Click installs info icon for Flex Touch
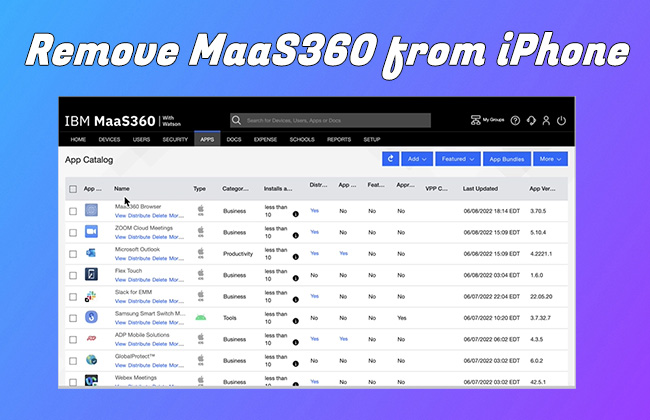 (x=296, y=278)
